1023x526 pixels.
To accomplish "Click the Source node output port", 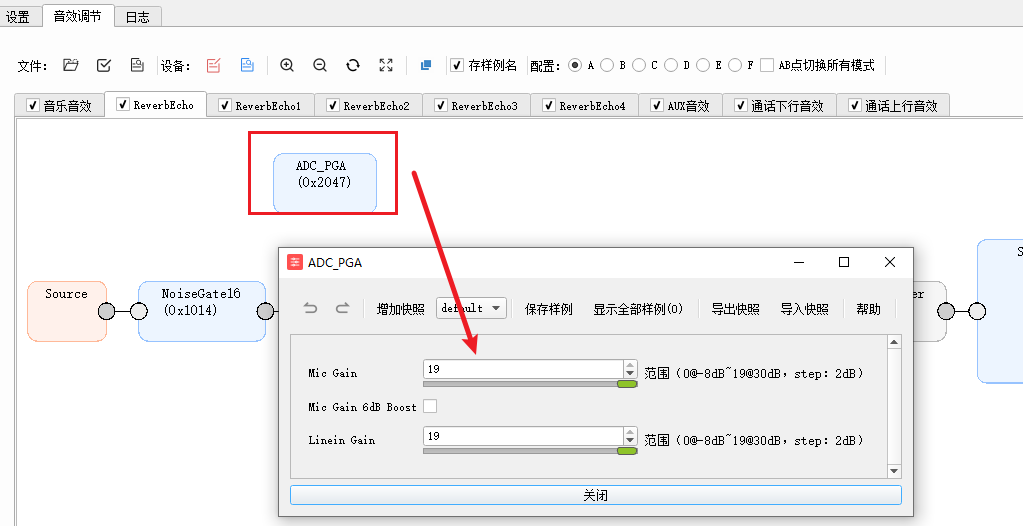I will pos(106,311).
